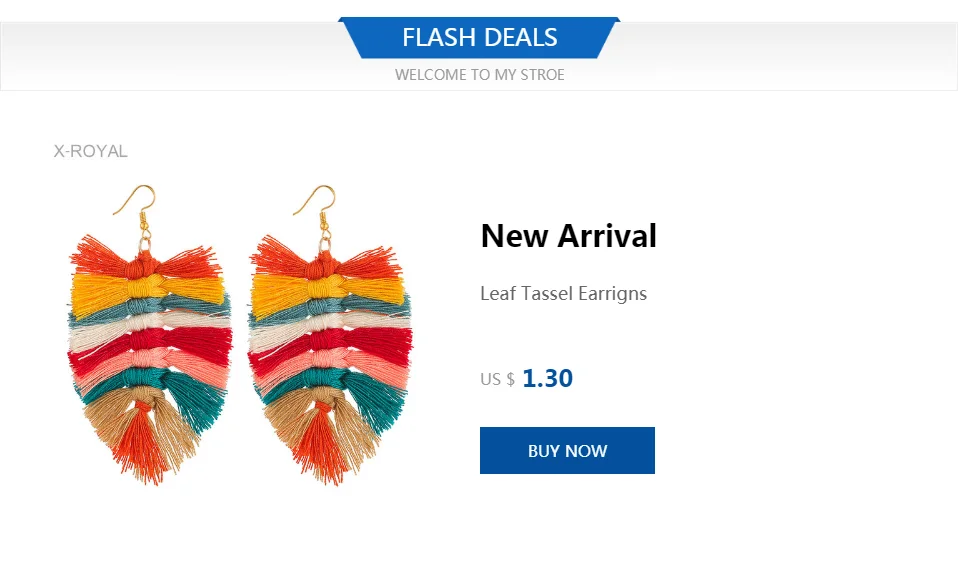Viewport: 958px width, 583px height.
Task: Pick the yellow tassel band on left earring
Action: click(x=147, y=290)
